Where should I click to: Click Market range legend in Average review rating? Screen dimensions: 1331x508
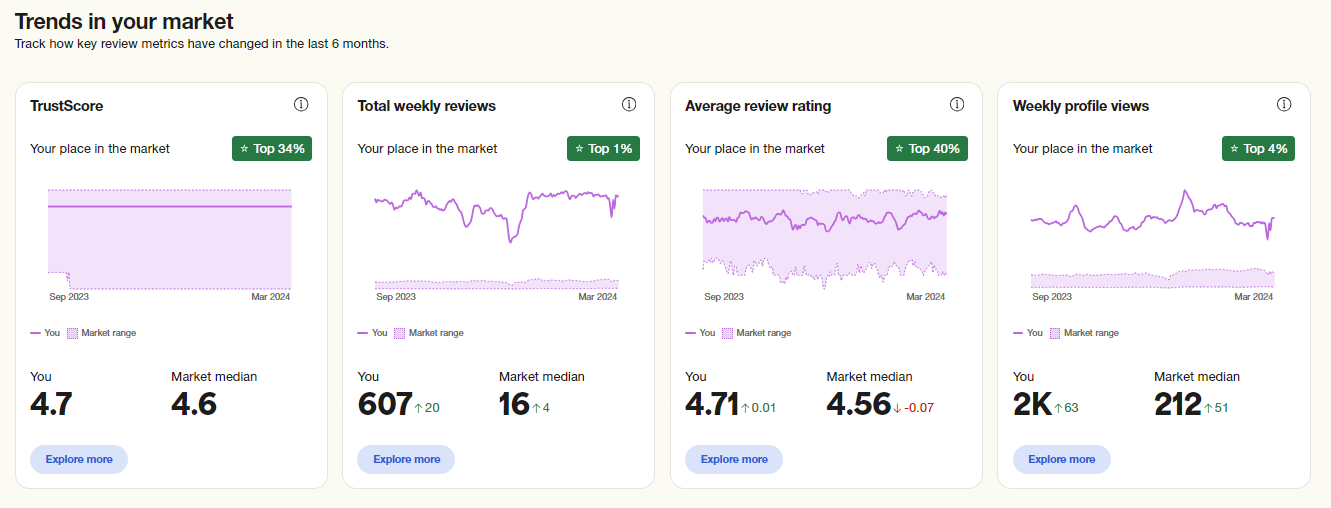pos(757,333)
